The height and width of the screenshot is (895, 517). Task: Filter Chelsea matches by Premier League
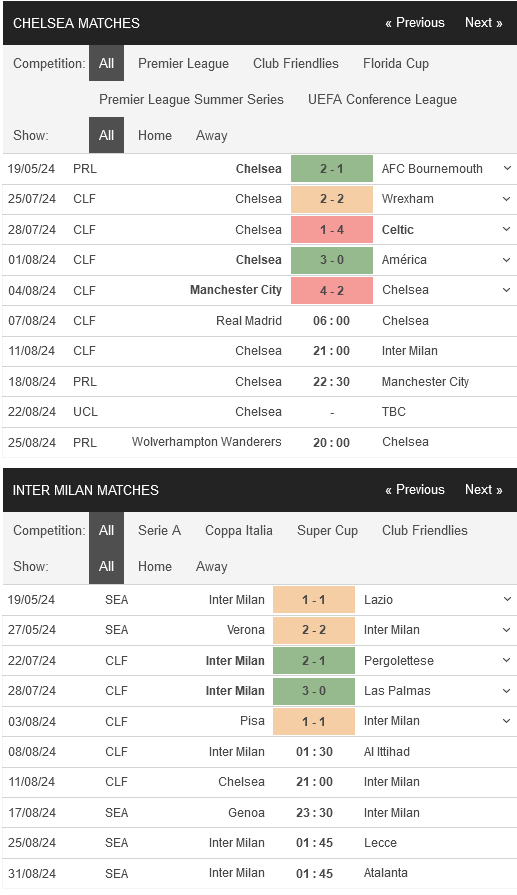coord(183,63)
